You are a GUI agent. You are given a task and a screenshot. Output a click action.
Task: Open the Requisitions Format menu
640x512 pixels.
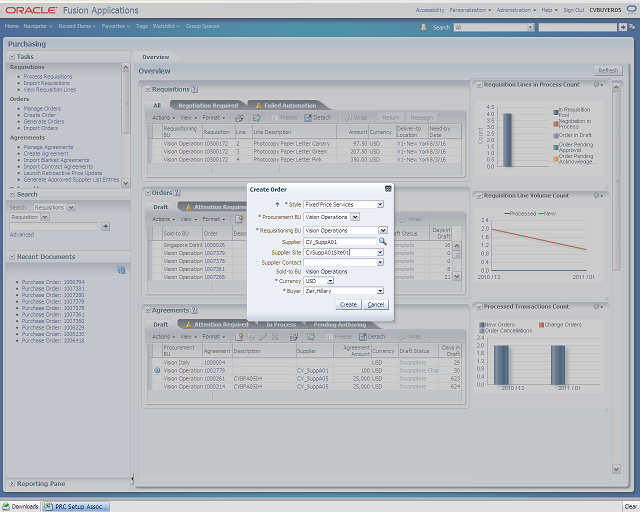pyautogui.click(x=213, y=118)
